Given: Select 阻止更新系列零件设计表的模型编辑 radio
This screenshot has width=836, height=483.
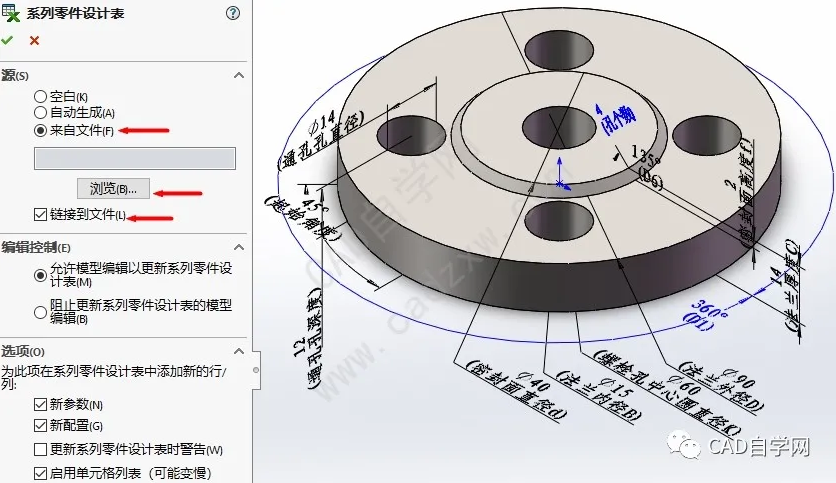Looking at the screenshot, I should [x=41, y=312].
